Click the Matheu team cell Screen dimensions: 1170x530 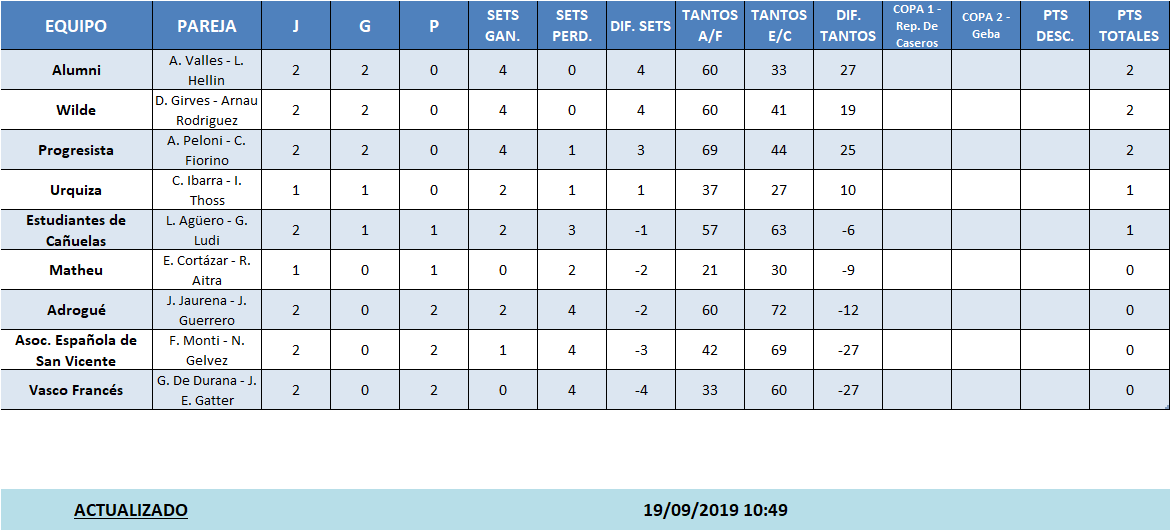[76, 270]
